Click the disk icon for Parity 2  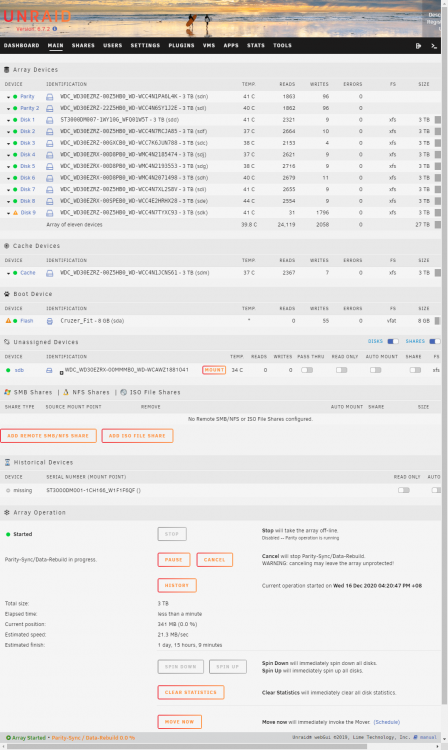(x=49, y=108)
